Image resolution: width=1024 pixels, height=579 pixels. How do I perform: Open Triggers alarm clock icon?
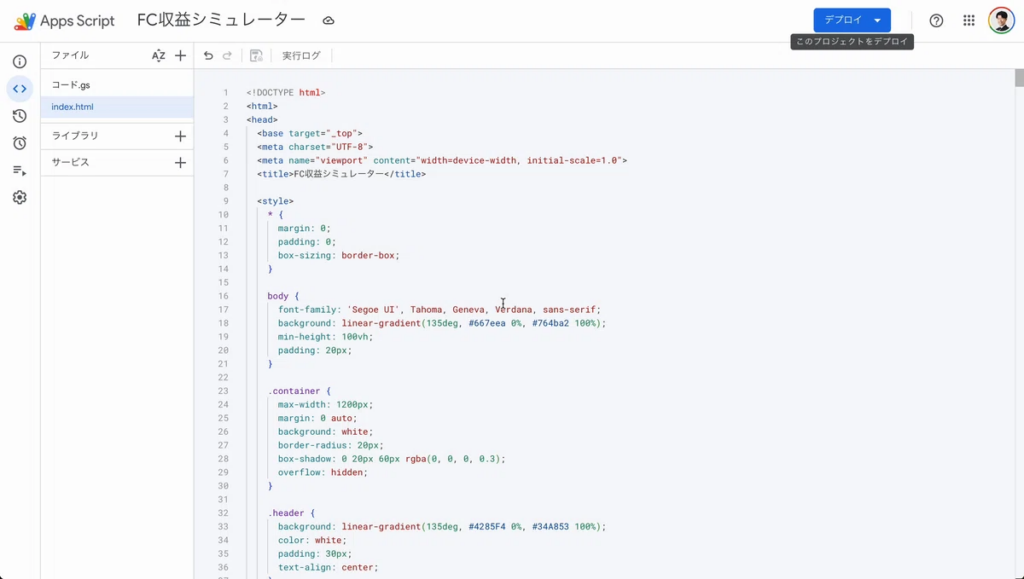point(19,143)
